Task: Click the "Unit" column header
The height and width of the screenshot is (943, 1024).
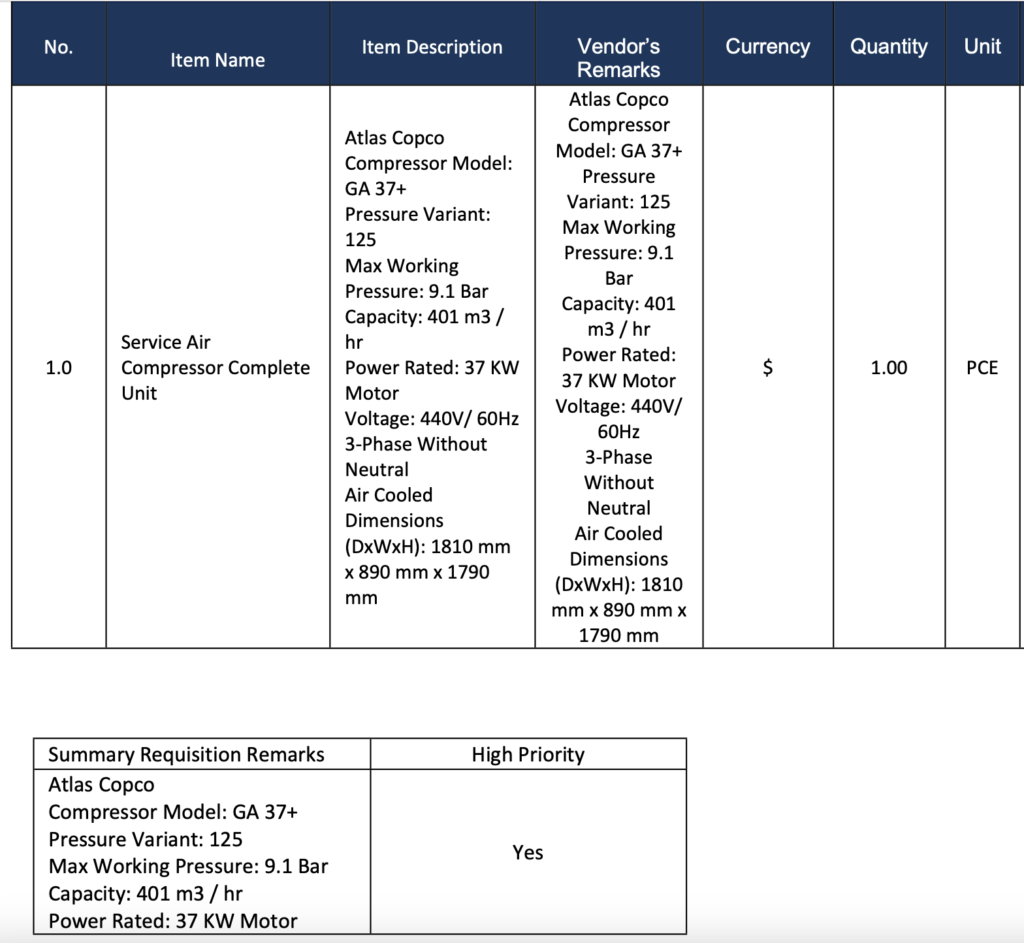Action: [981, 47]
